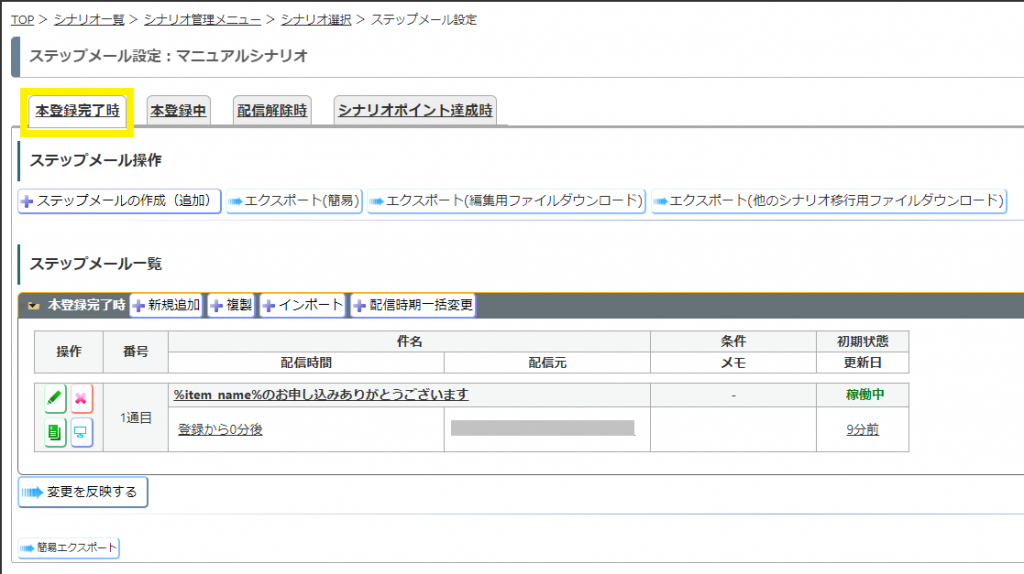Click the 簡易エクスポート button at bottom
The height and width of the screenshot is (574, 1024).
point(69,547)
